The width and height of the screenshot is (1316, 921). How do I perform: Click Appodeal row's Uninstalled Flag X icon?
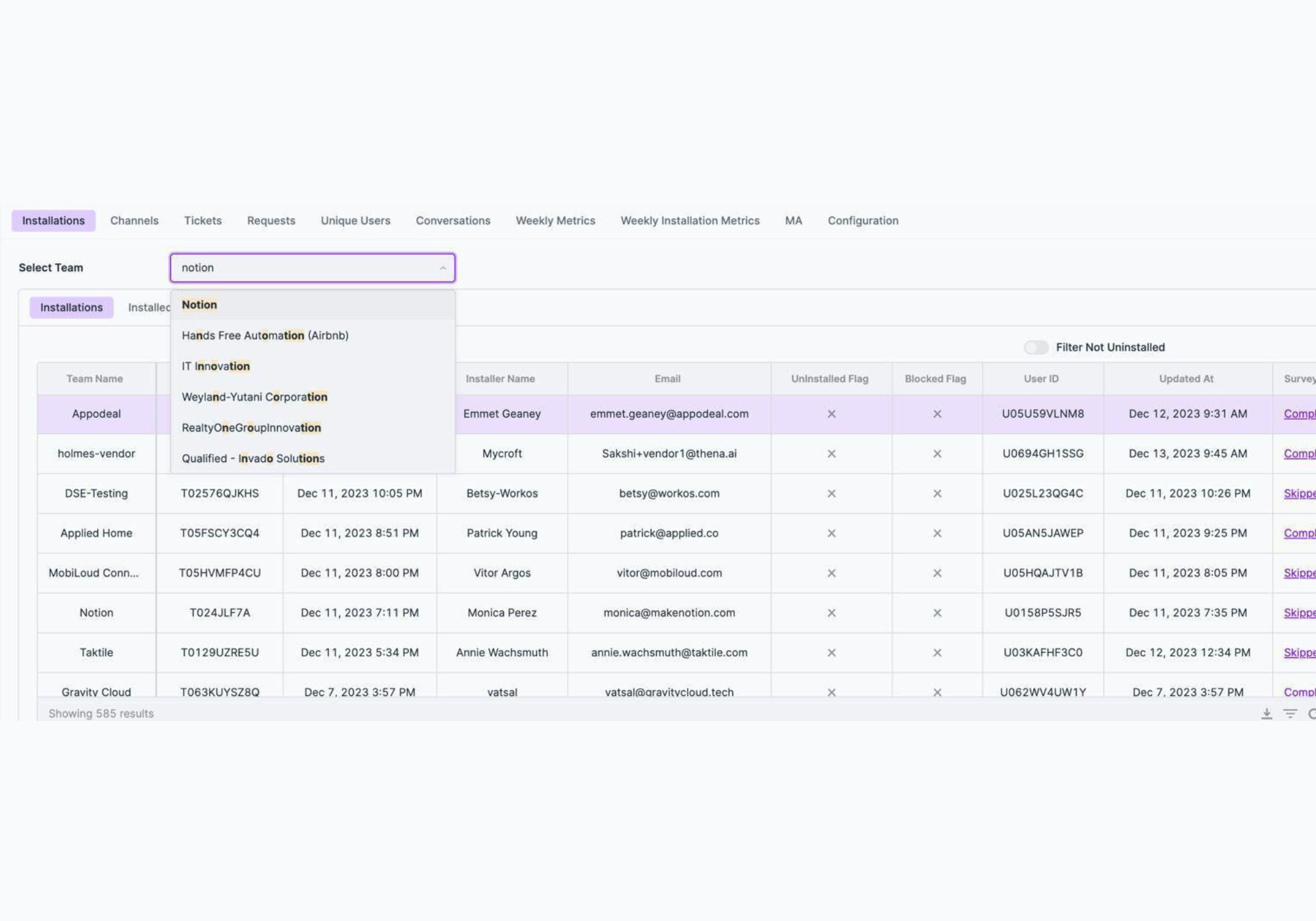coord(831,414)
